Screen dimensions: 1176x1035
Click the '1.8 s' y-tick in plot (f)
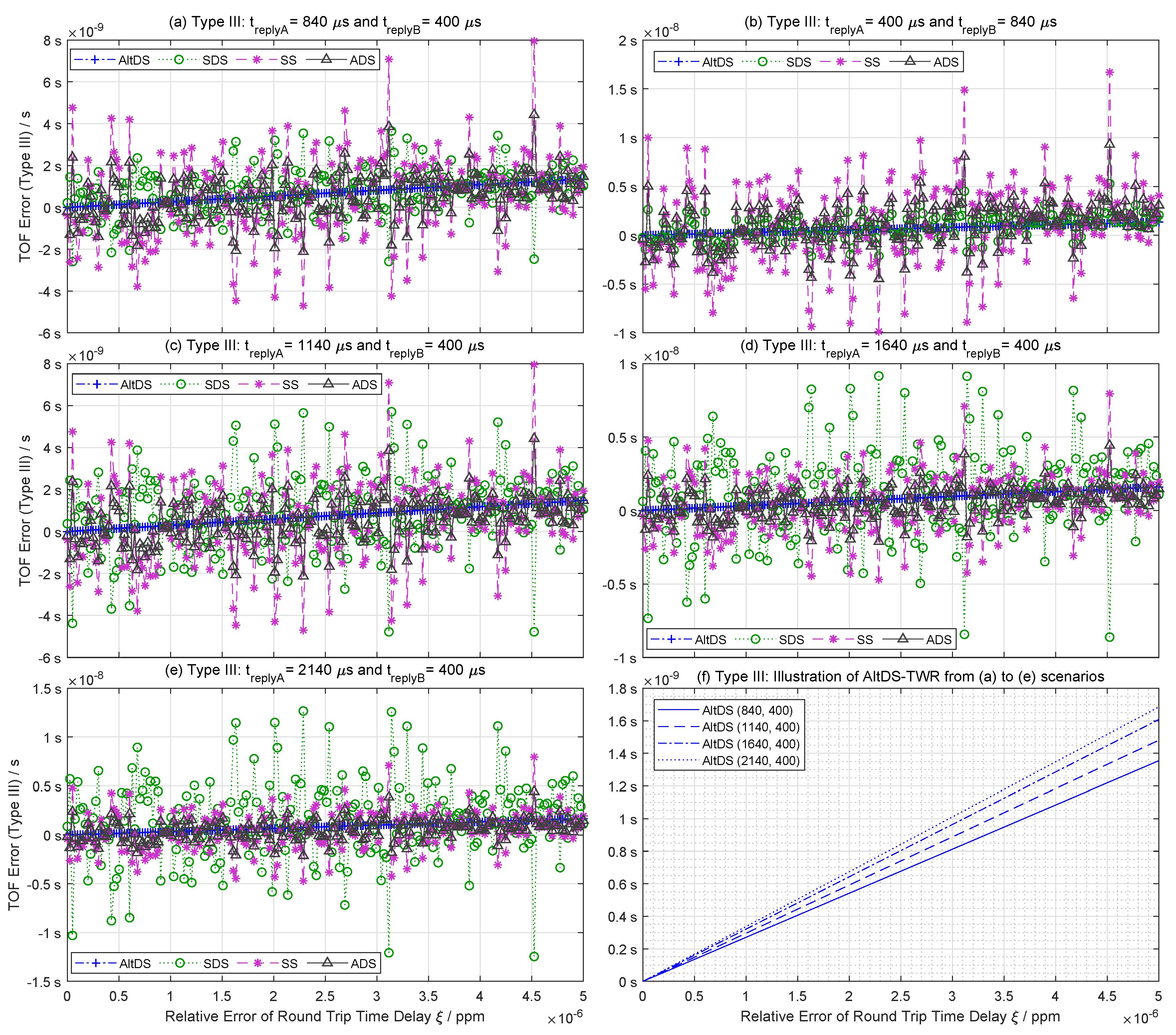[x=622, y=689]
